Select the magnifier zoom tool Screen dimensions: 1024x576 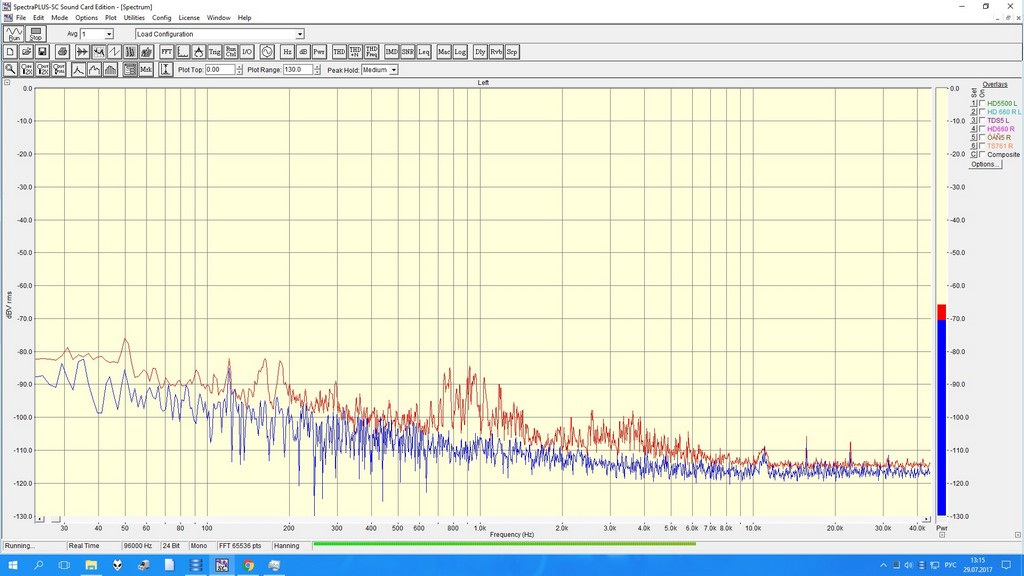10,69
